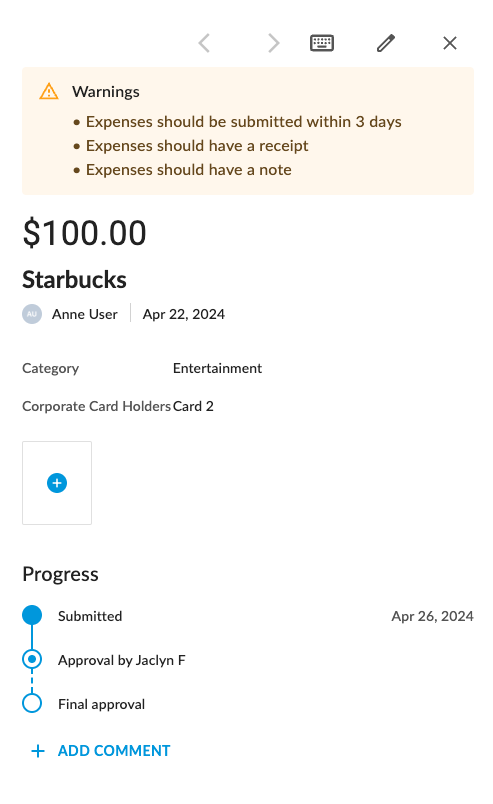Select the Approval by Jaclyn F marker
The width and height of the screenshot is (493, 804).
pyautogui.click(x=32, y=659)
